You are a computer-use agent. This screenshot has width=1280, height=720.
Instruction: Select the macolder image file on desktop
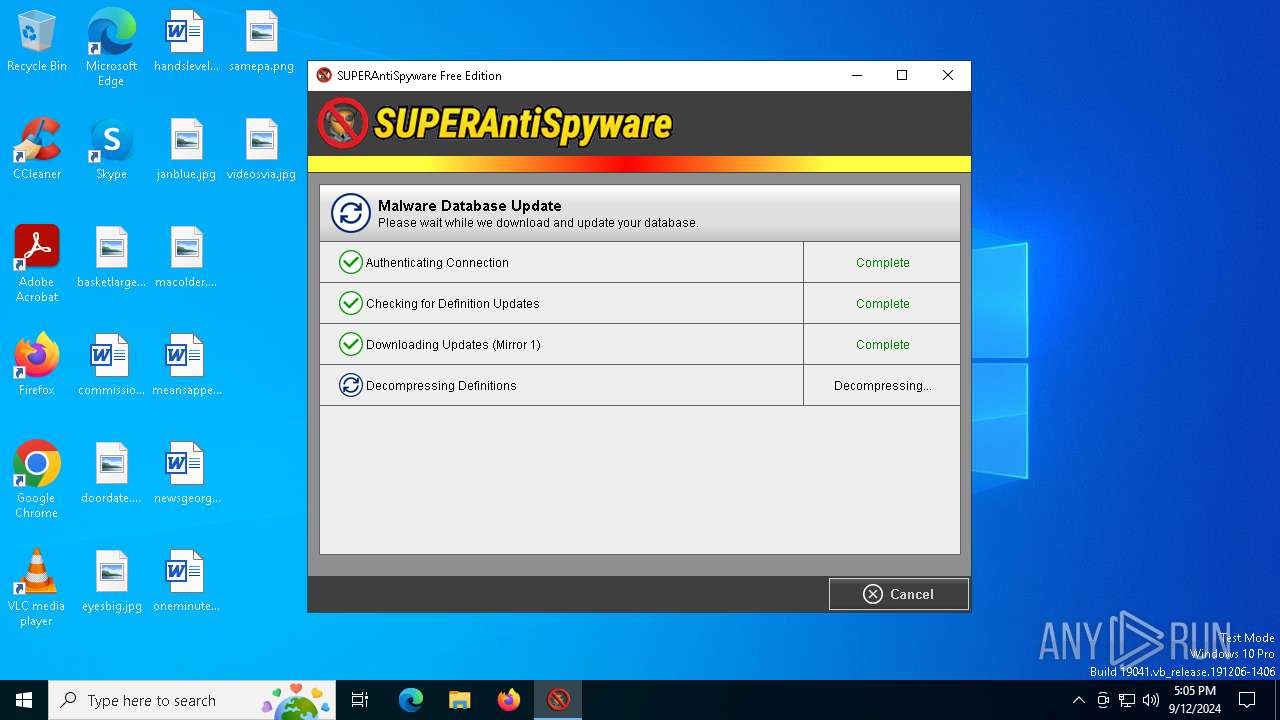pyautogui.click(x=186, y=258)
